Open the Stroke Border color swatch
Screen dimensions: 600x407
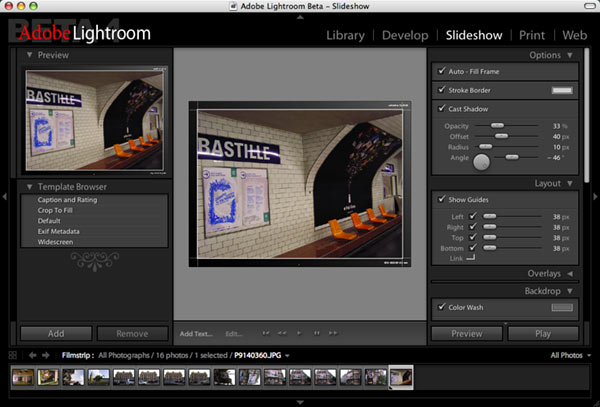562,90
